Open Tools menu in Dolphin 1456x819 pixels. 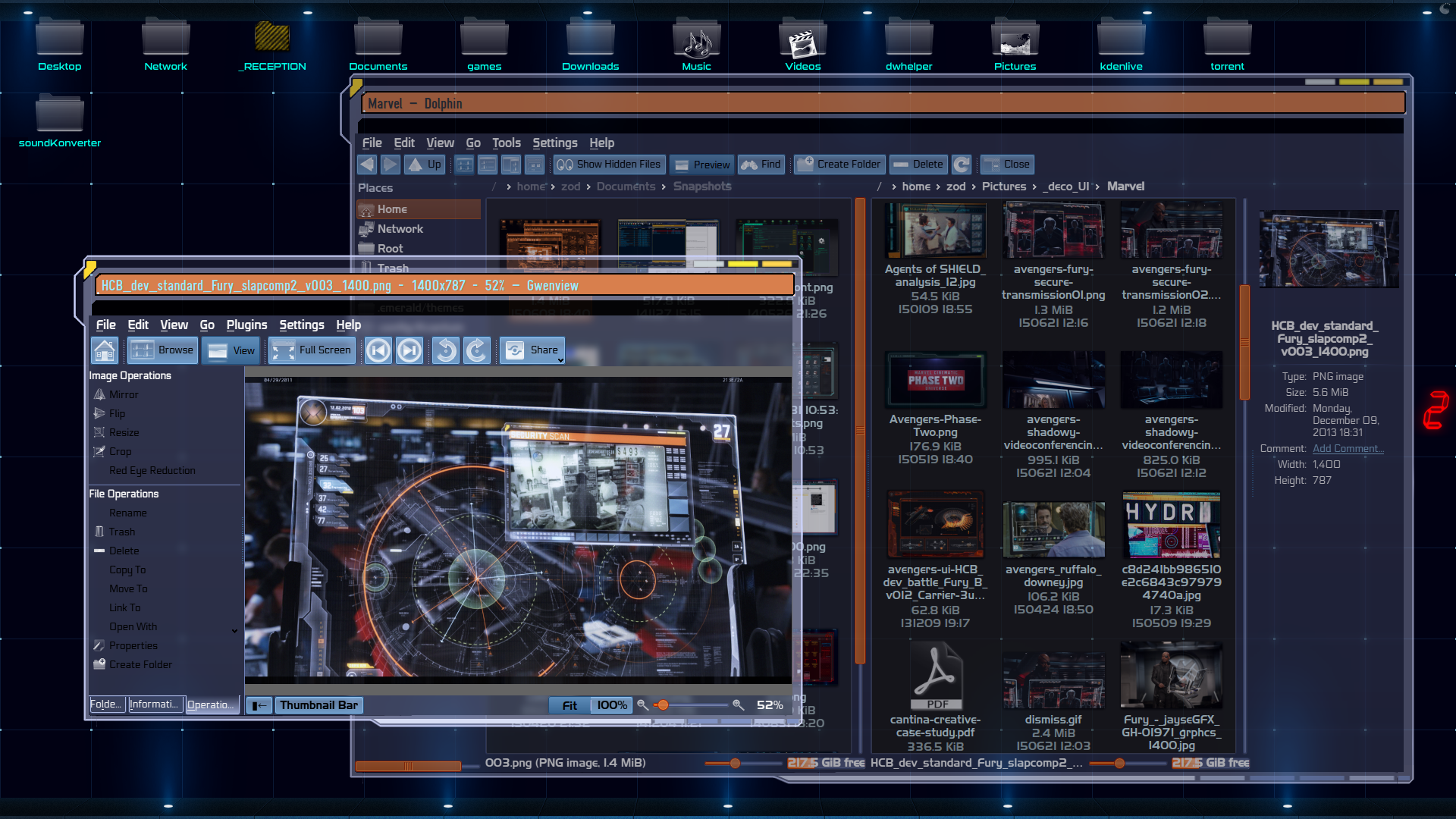click(507, 143)
